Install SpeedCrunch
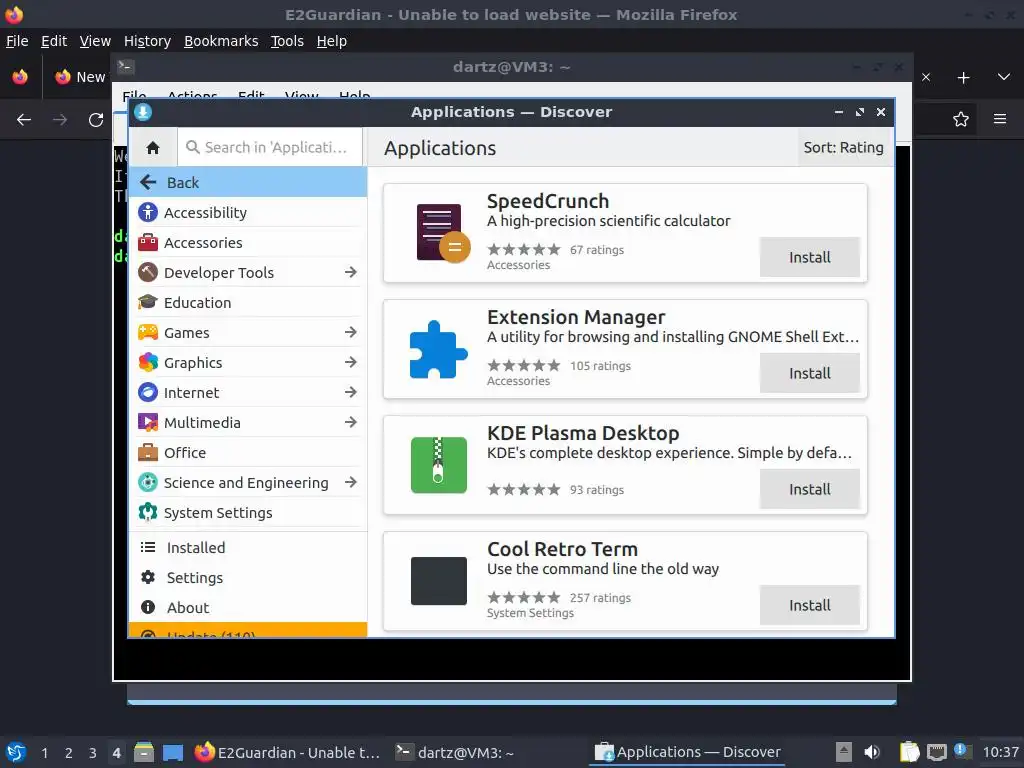Viewport: 1024px width, 768px height. click(809, 257)
